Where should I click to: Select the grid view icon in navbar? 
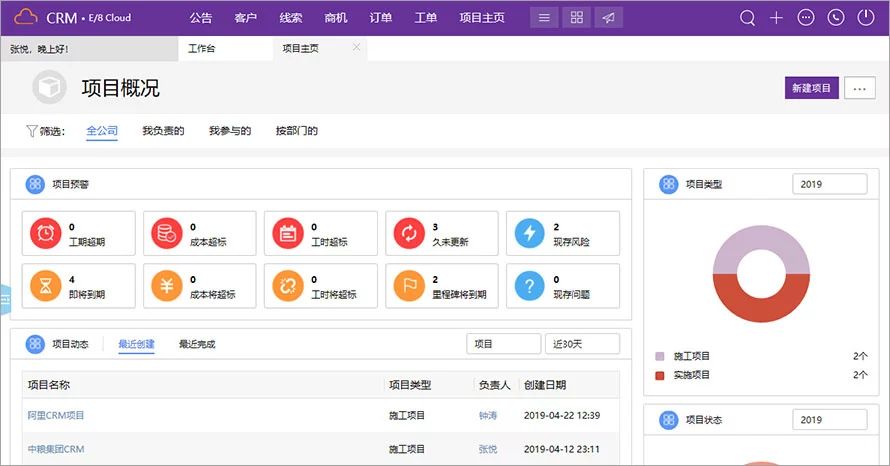[x=575, y=18]
